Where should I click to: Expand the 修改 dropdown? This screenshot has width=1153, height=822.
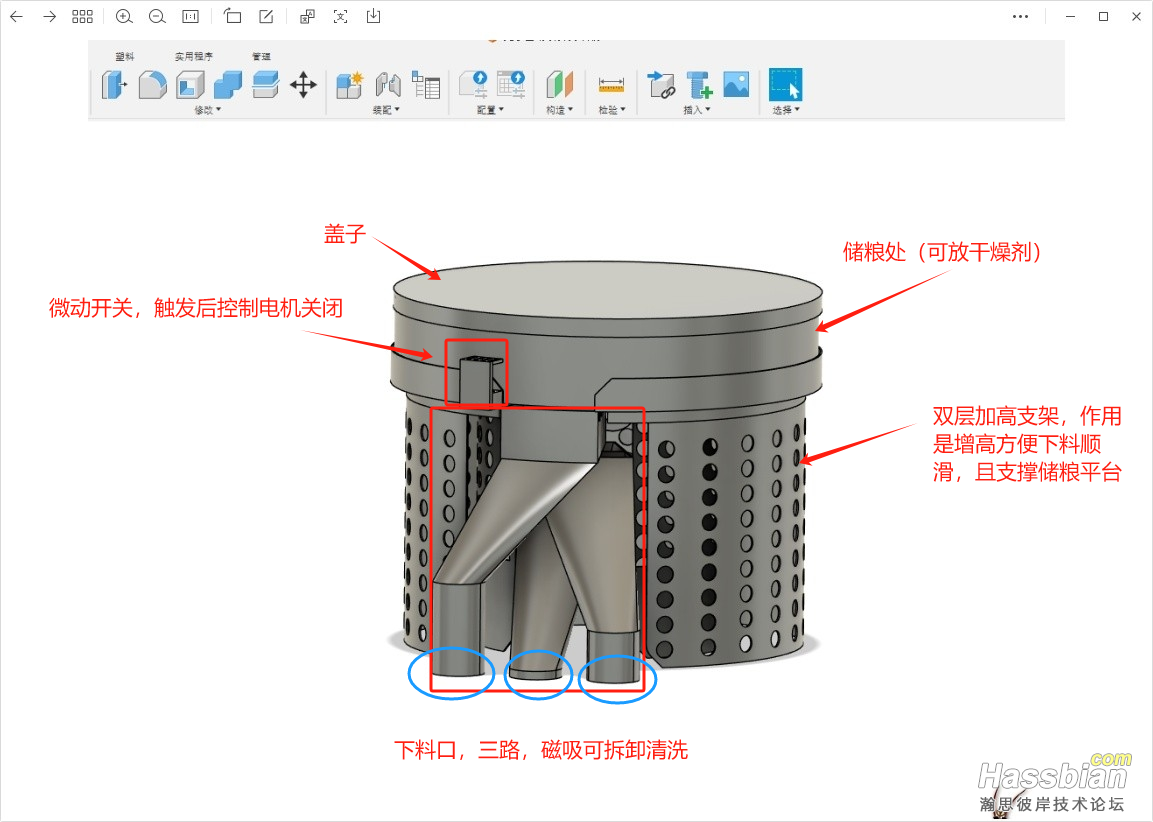pos(207,110)
